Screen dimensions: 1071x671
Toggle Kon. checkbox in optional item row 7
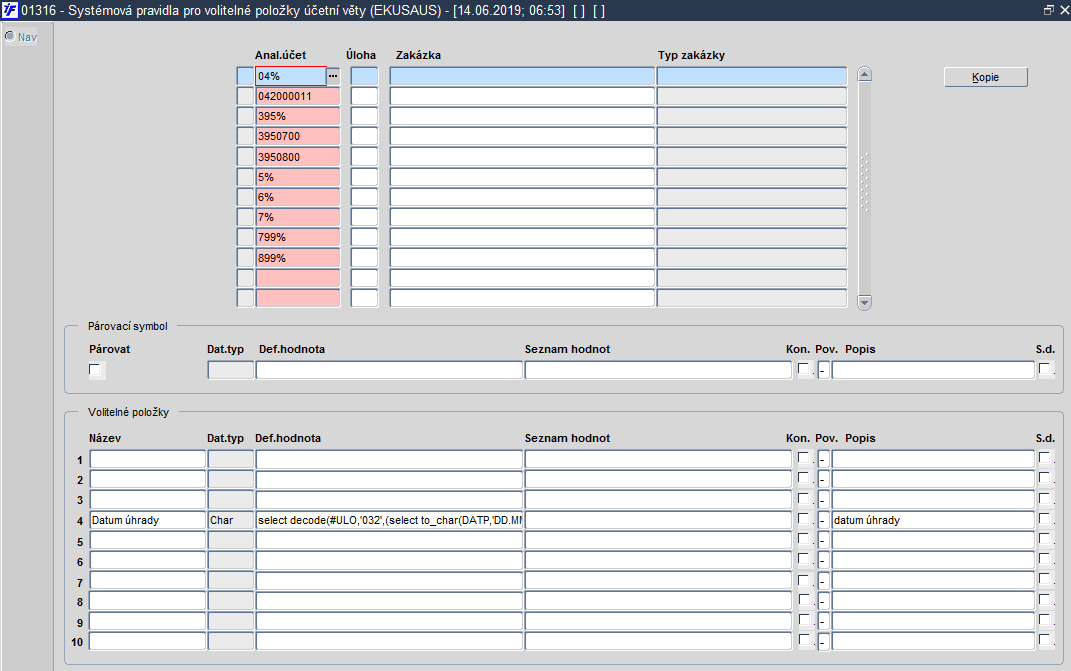(804, 580)
